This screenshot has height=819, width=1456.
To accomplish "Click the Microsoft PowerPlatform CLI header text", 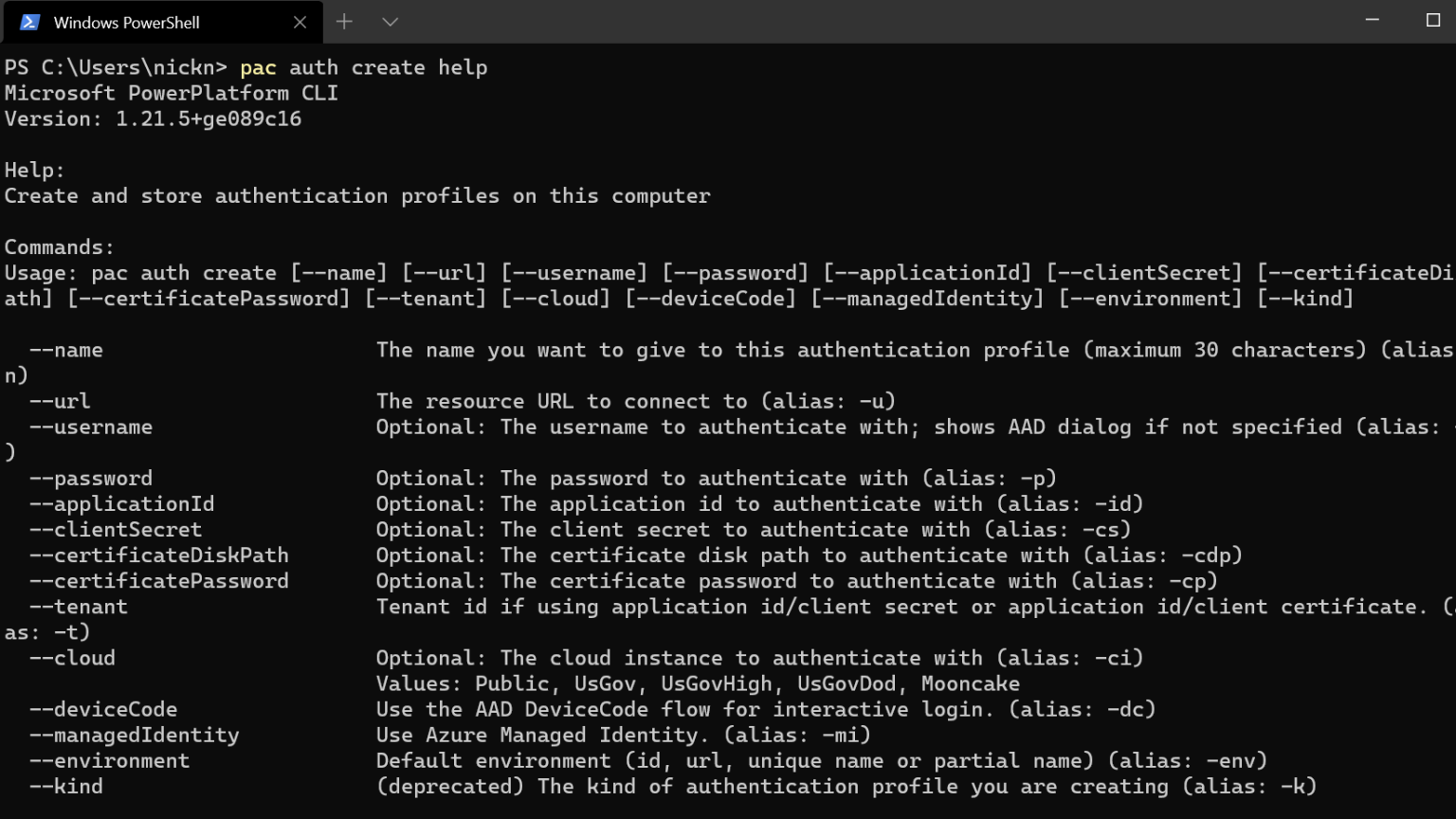I will tap(171, 93).
